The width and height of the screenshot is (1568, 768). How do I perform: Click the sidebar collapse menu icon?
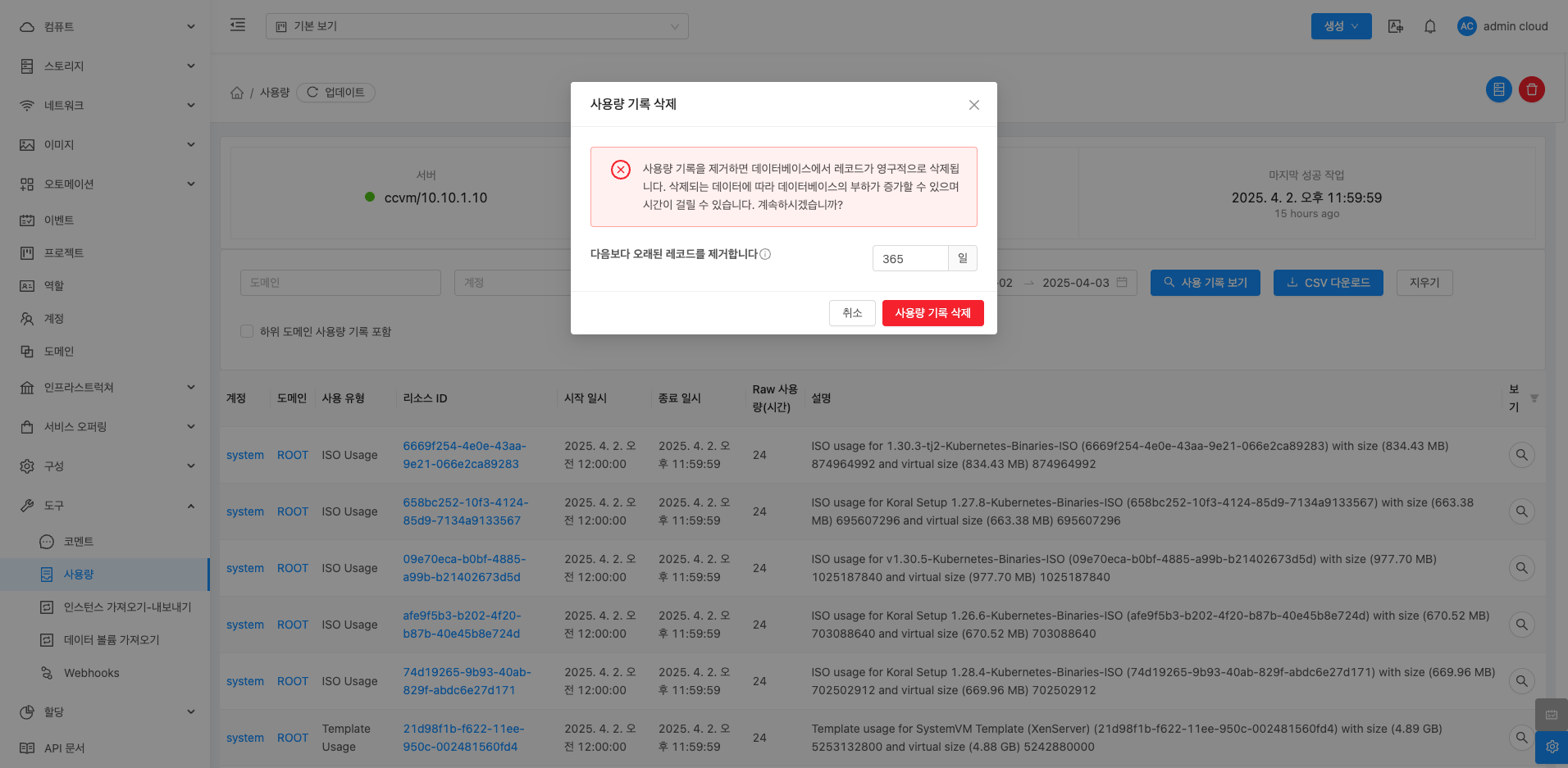(x=238, y=25)
